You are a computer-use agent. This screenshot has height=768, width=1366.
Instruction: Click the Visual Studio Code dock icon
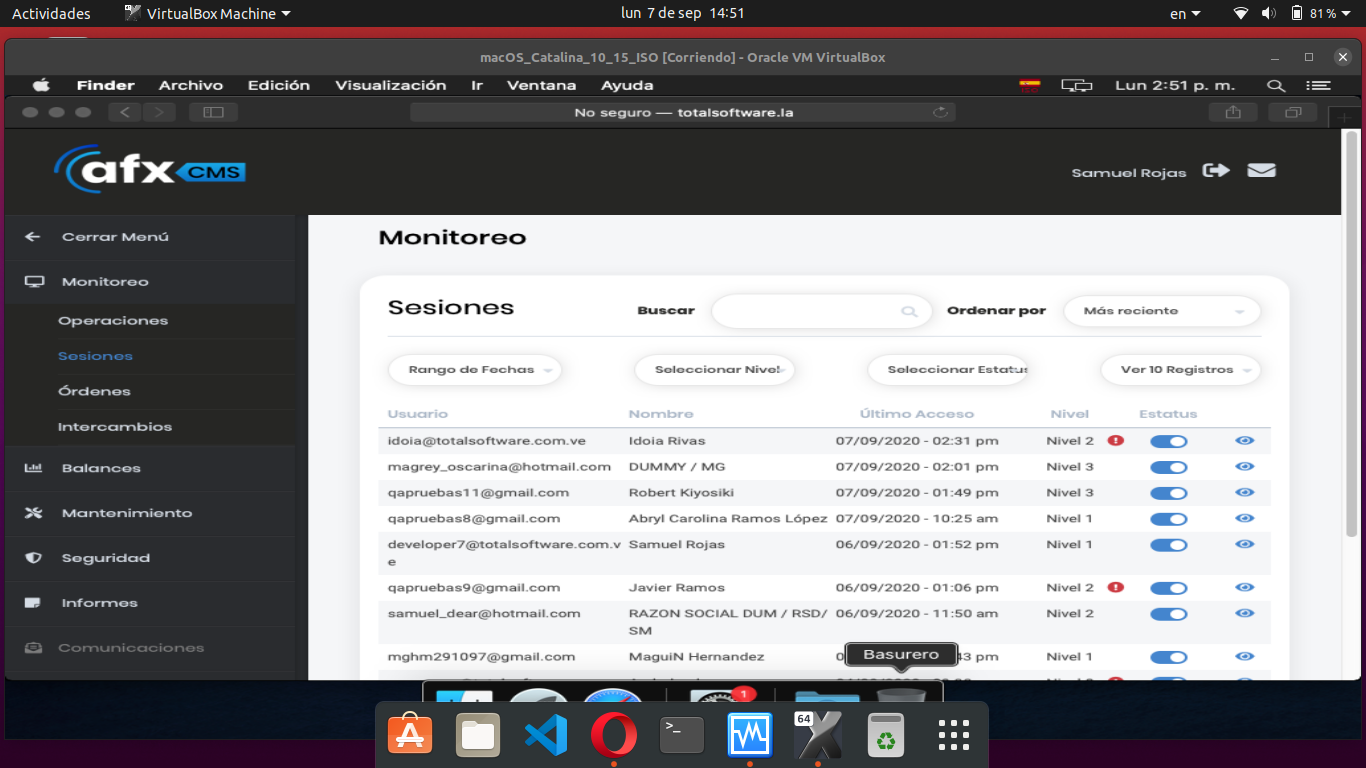[x=546, y=736]
